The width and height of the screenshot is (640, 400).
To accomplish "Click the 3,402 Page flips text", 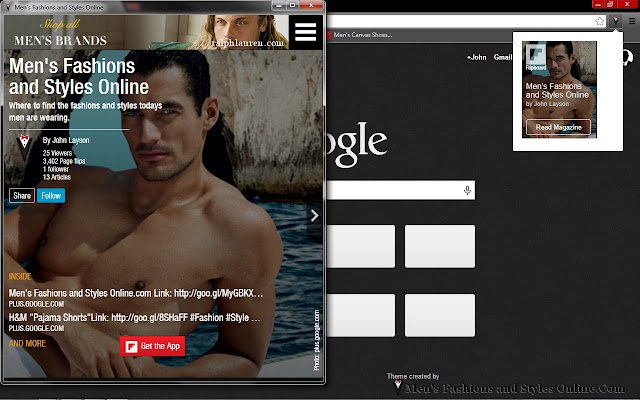I will coord(64,161).
